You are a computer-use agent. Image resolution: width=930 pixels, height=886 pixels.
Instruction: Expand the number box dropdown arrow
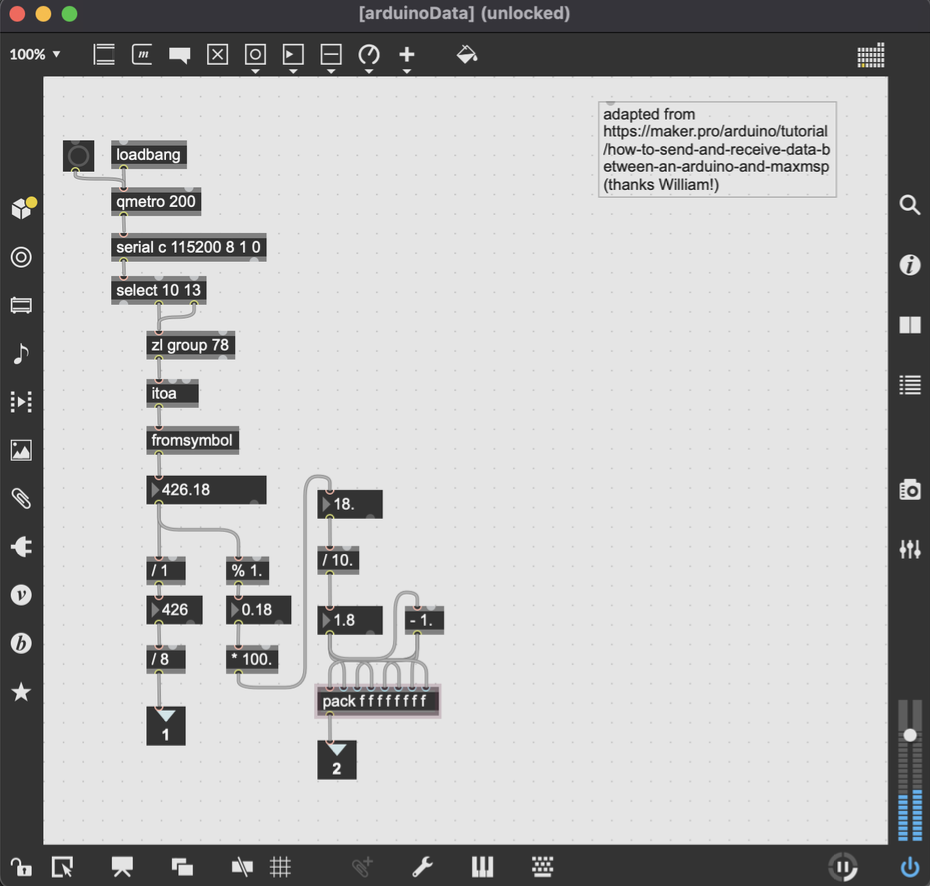(293, 71)
